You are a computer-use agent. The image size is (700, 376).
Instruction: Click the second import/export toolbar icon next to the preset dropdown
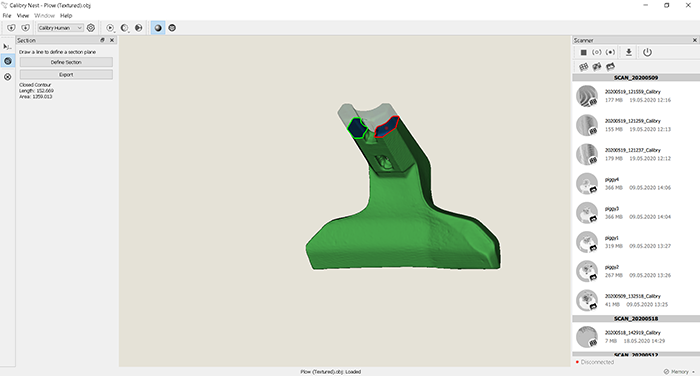coord(25,28)
